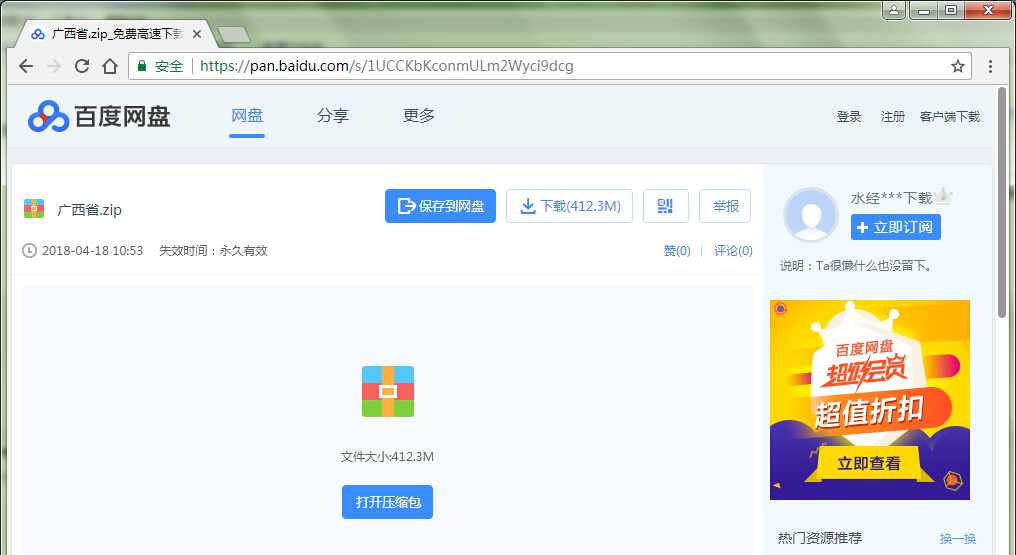Click the address bar URL field
This screenshot has width=1016, height=555.
pos(551,66)
